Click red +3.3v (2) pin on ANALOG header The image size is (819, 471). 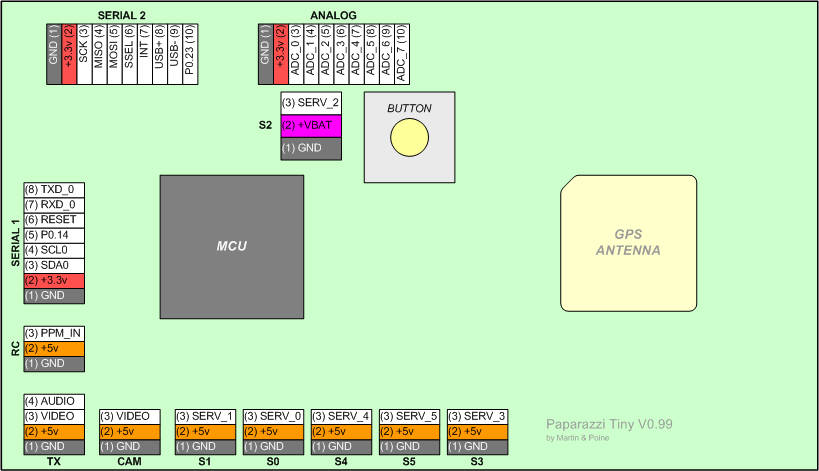point(280,54)
